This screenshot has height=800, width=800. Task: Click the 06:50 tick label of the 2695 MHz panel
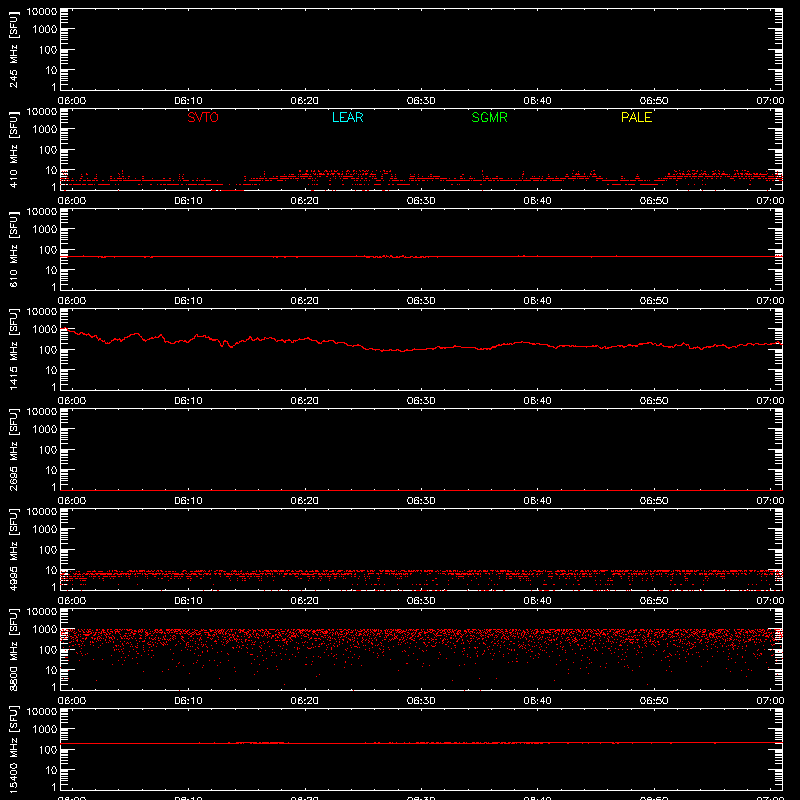(x=654, y=501)
